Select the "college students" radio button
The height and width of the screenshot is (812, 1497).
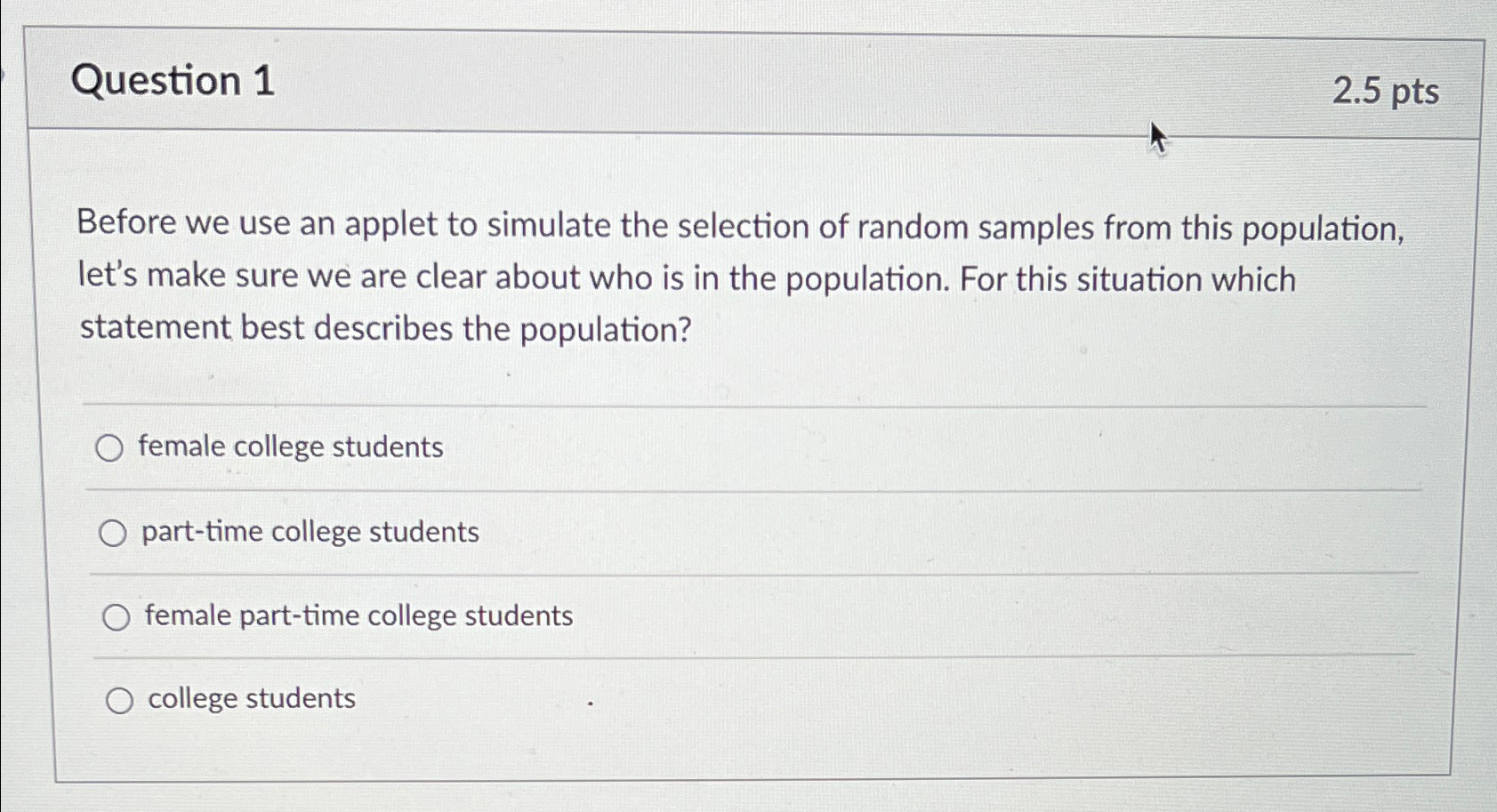(120, 699)
